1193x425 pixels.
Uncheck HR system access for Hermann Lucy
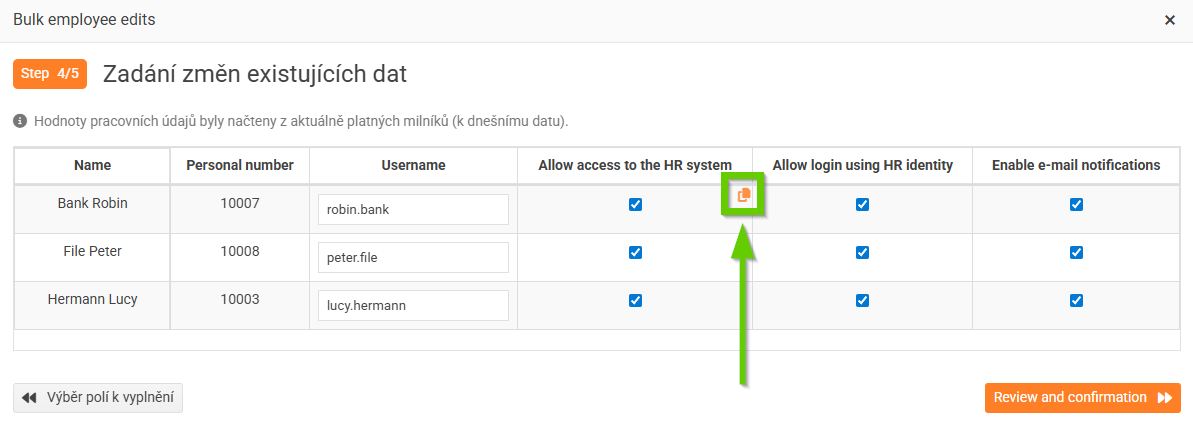click(x=635, y=300)
